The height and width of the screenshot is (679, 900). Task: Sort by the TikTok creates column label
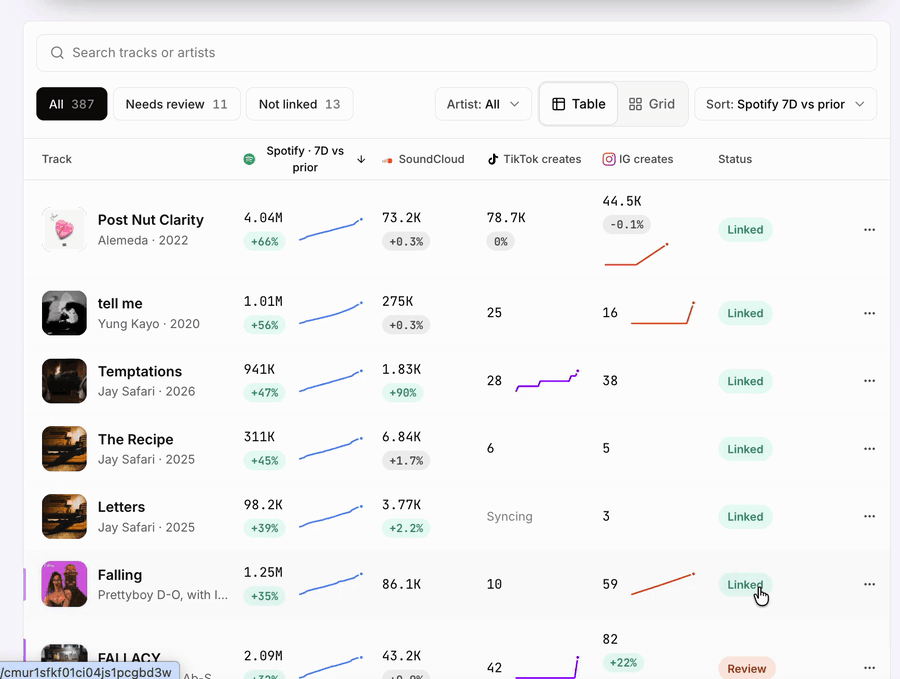click(542, 159)
